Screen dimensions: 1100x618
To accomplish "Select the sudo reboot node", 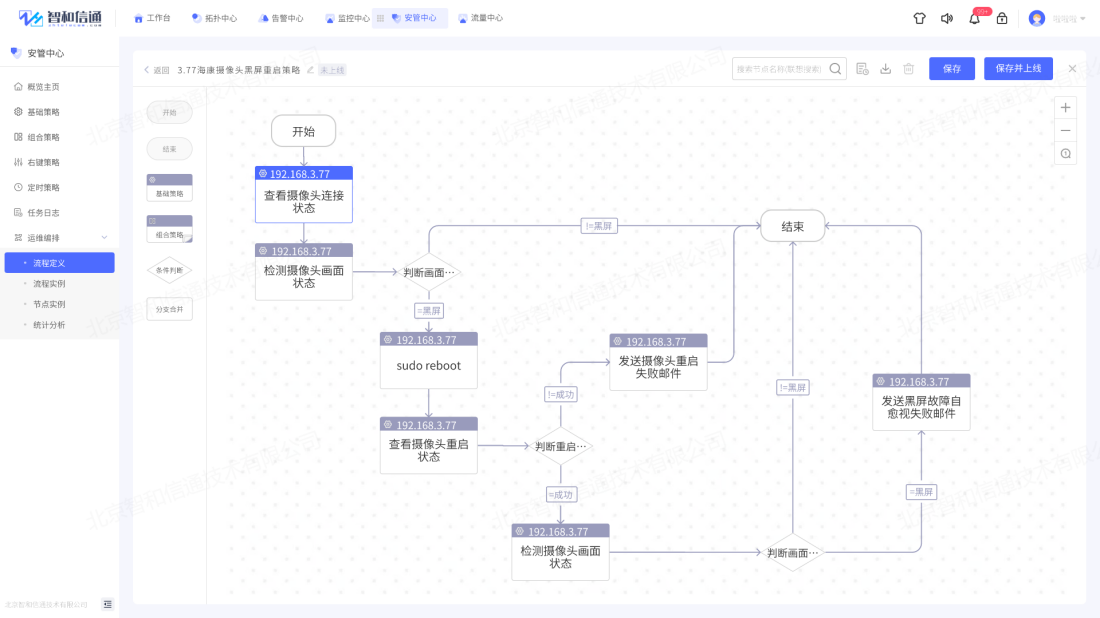I will click(429, 366).
